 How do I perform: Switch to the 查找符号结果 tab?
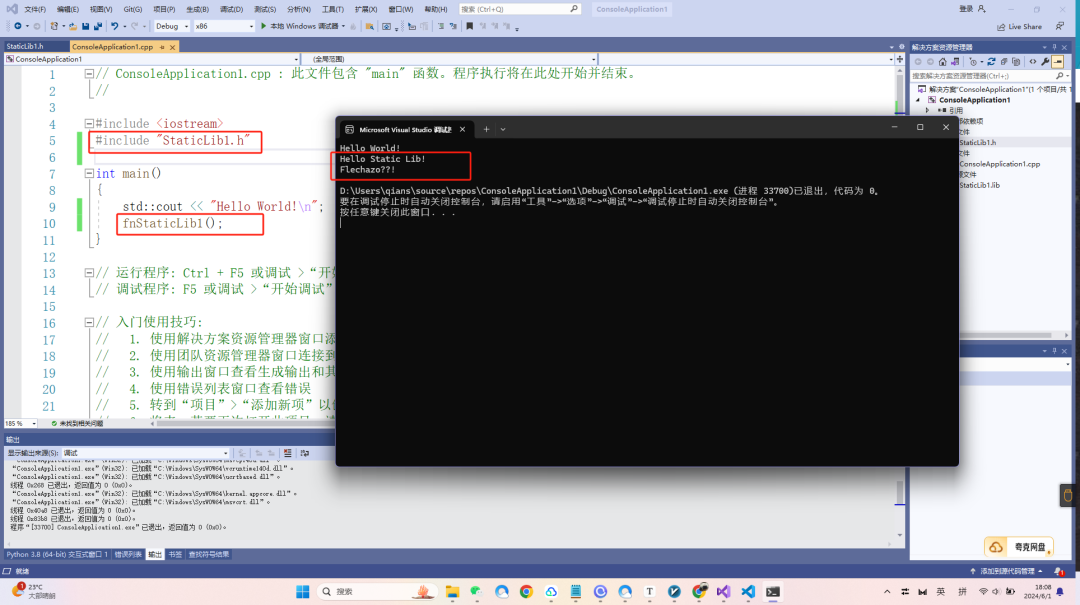[209, 555]
